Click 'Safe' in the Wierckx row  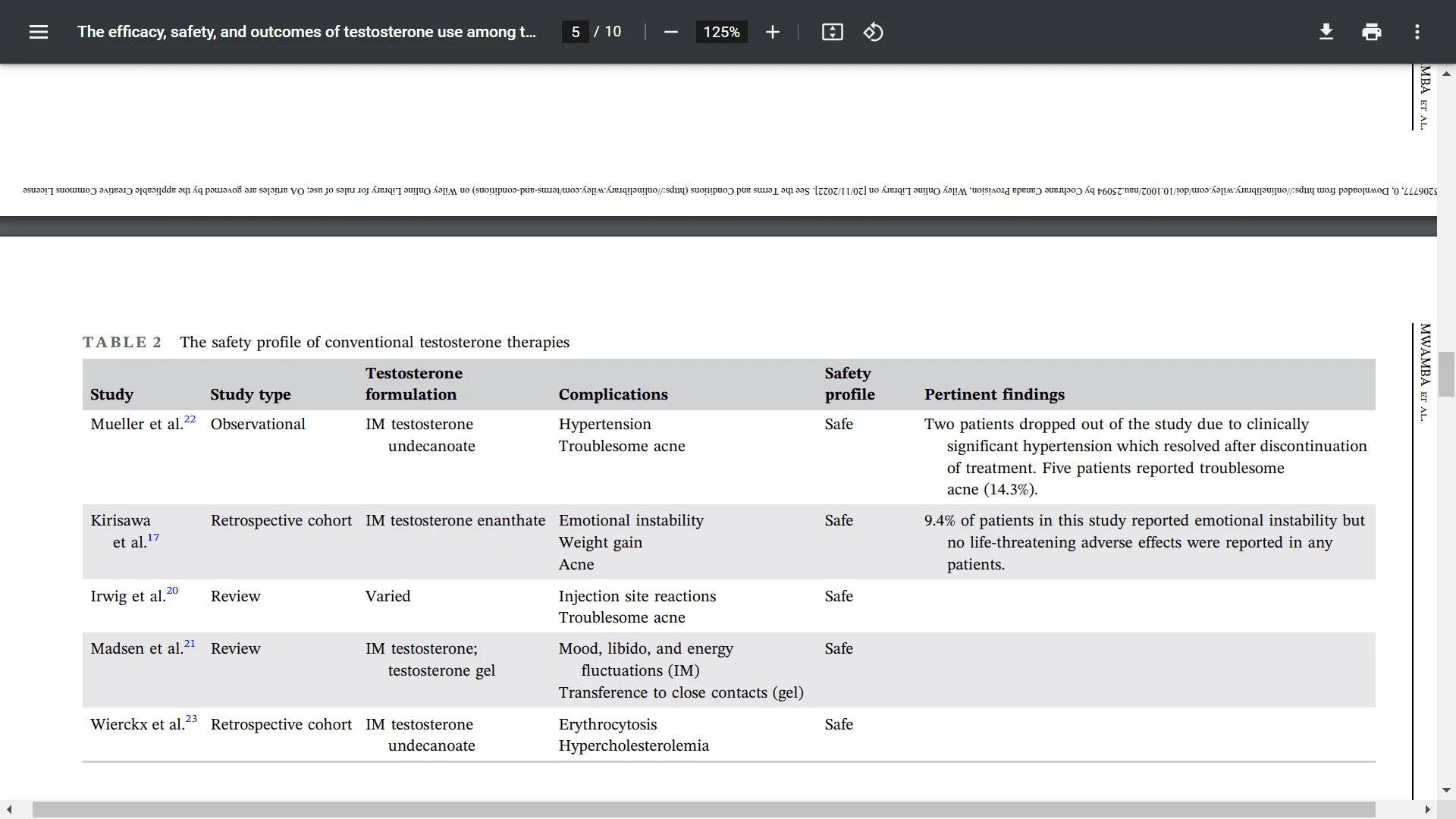(839, 724)
